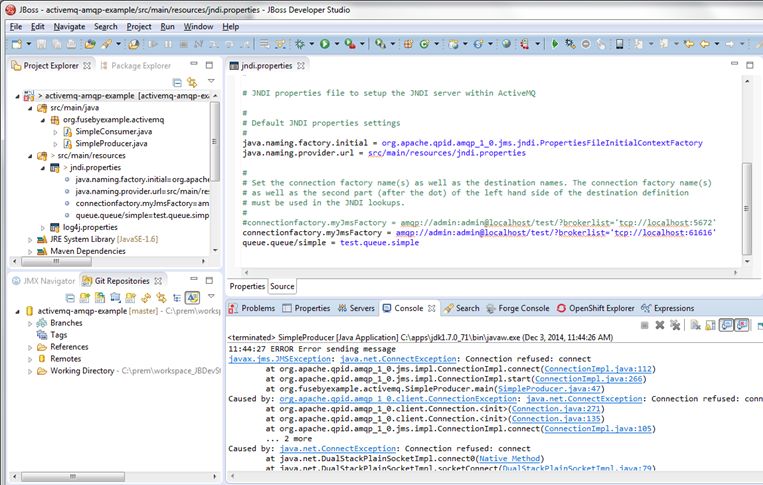This screenshot has height=485, width=763.
Task: Switch to JMX Navigator tab
Action: tap(44, 281)
